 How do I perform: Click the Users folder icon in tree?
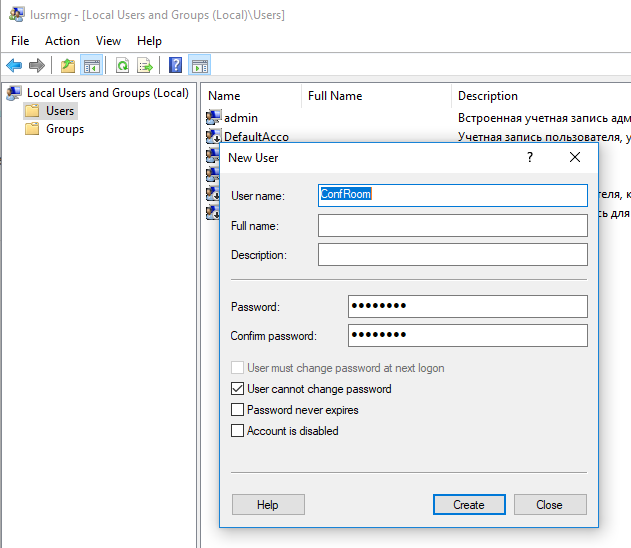tap(32, 111)
